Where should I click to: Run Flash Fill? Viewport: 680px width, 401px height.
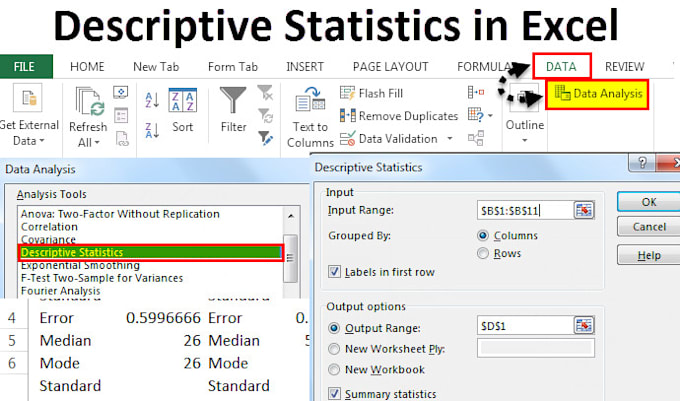click(x=371, y=93)
